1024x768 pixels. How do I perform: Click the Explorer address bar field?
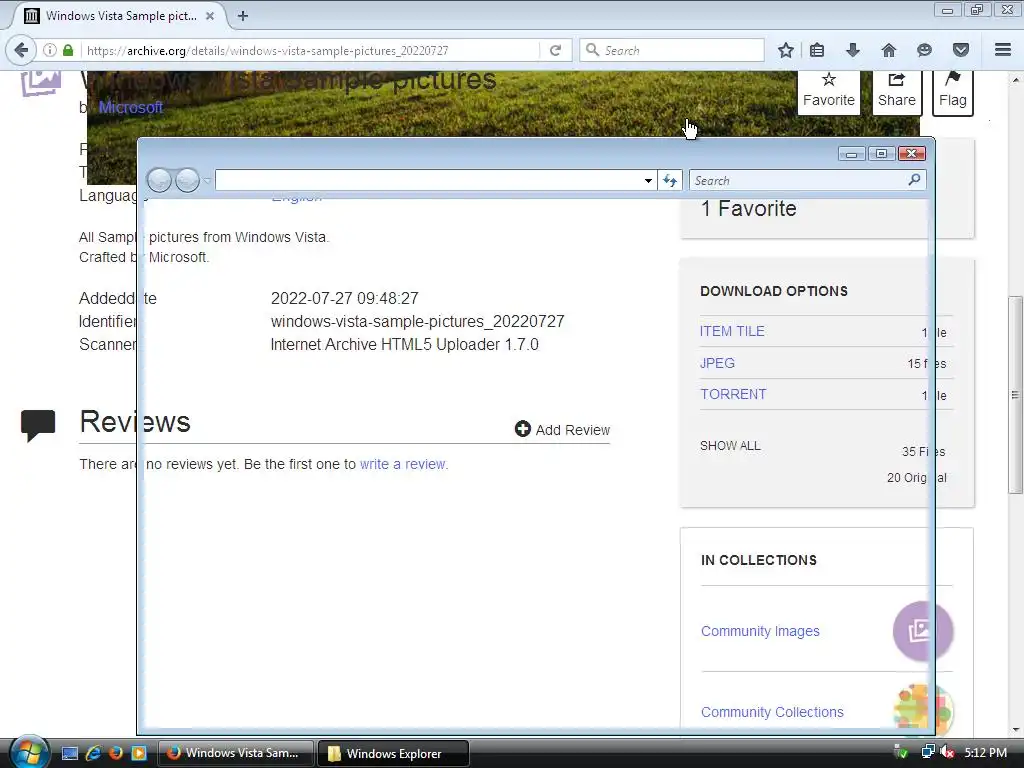(x=428, y=180)
